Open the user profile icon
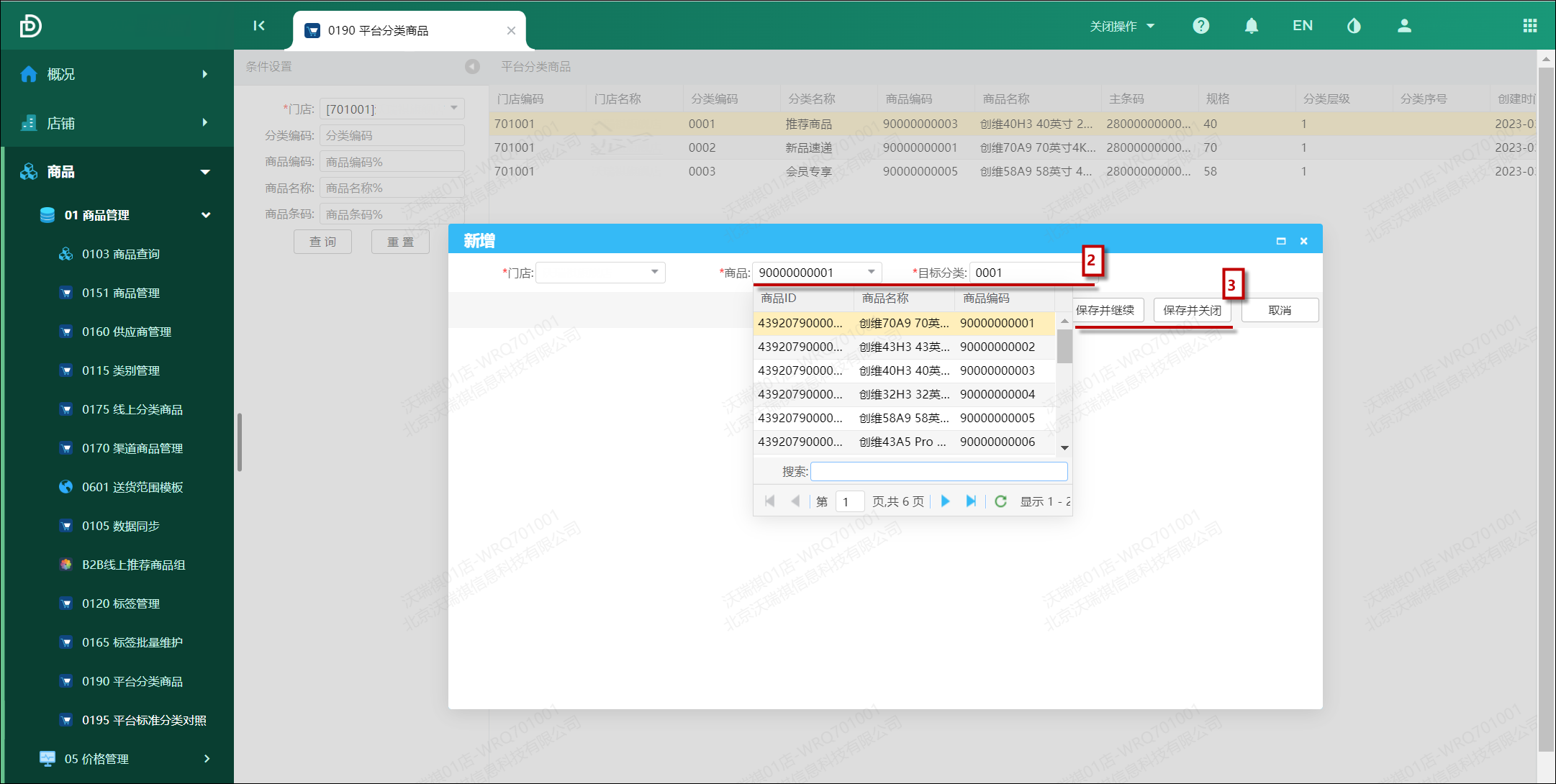 click(x=1404, y=26)
